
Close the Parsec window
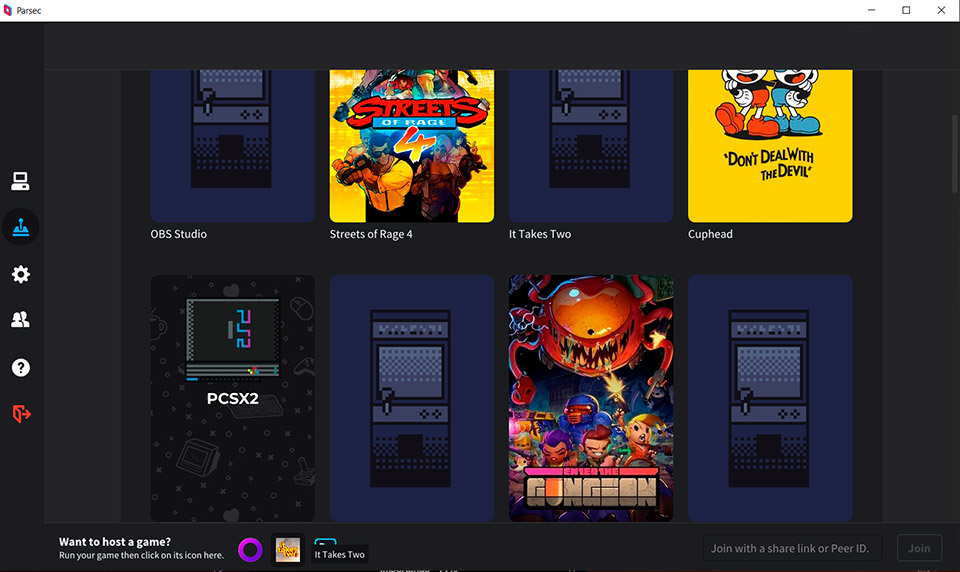(x=942, y=10)
